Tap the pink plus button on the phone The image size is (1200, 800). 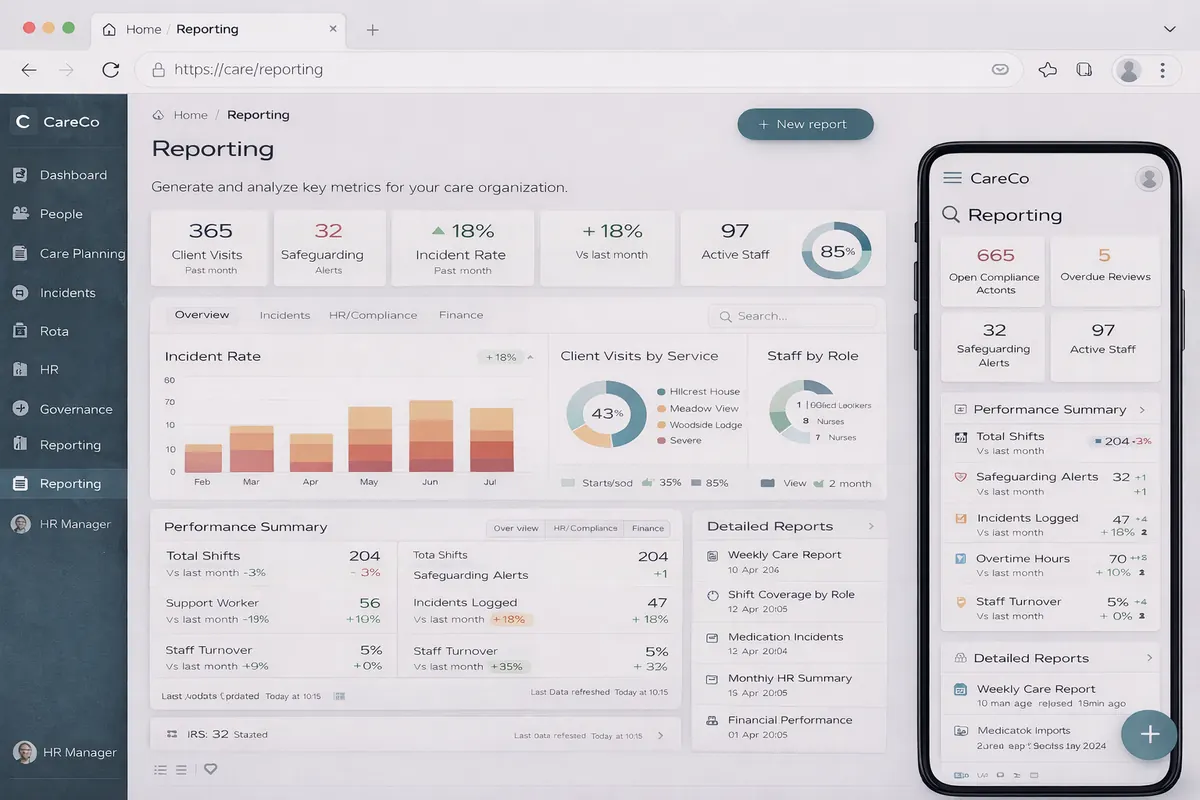(1148, 734)
